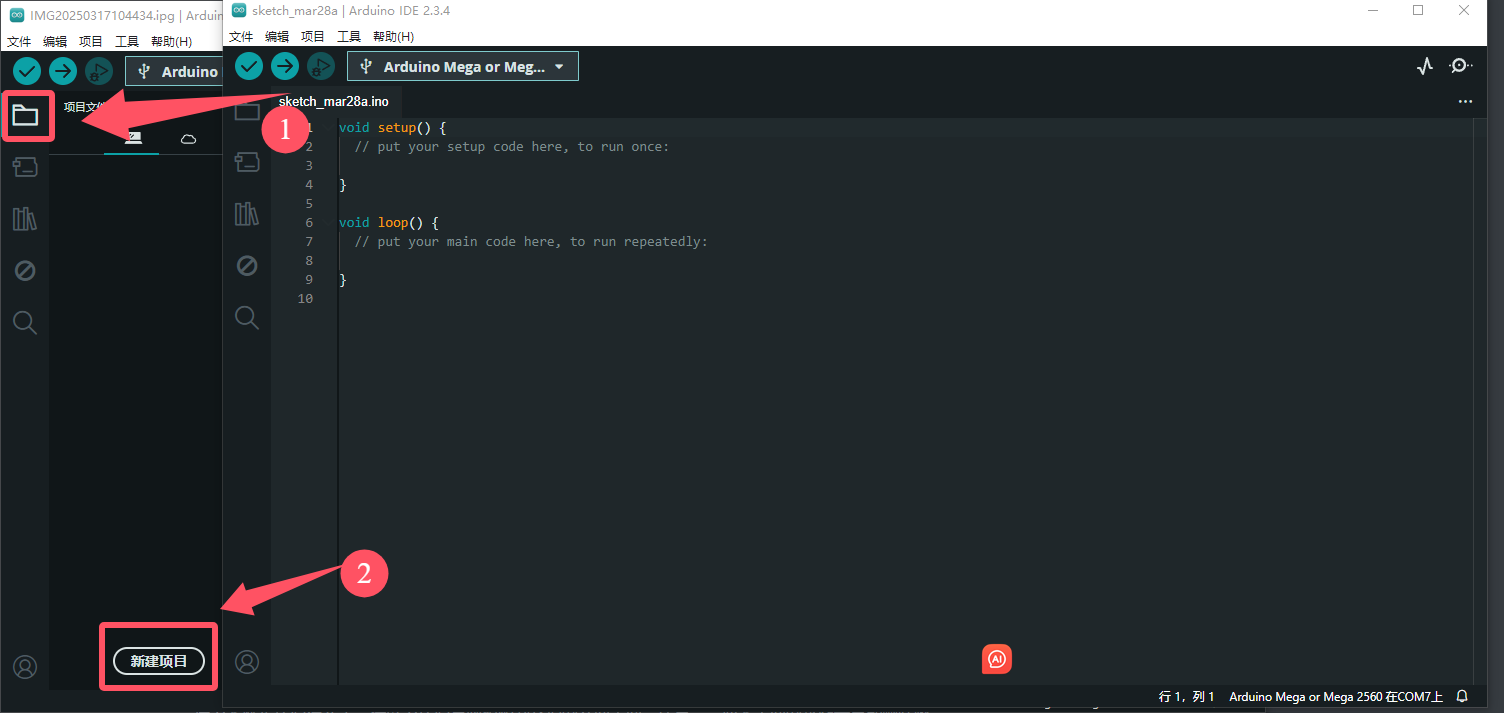Screen dimensions: 1504x713
Task: Click the notification bell in status bar
Action: pyautogui.click(x=1462, y=696)
